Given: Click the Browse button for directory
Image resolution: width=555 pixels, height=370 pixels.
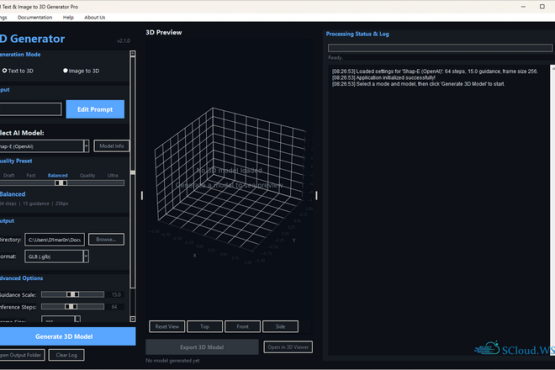Looking at the screenshot, I should (106, 239).
